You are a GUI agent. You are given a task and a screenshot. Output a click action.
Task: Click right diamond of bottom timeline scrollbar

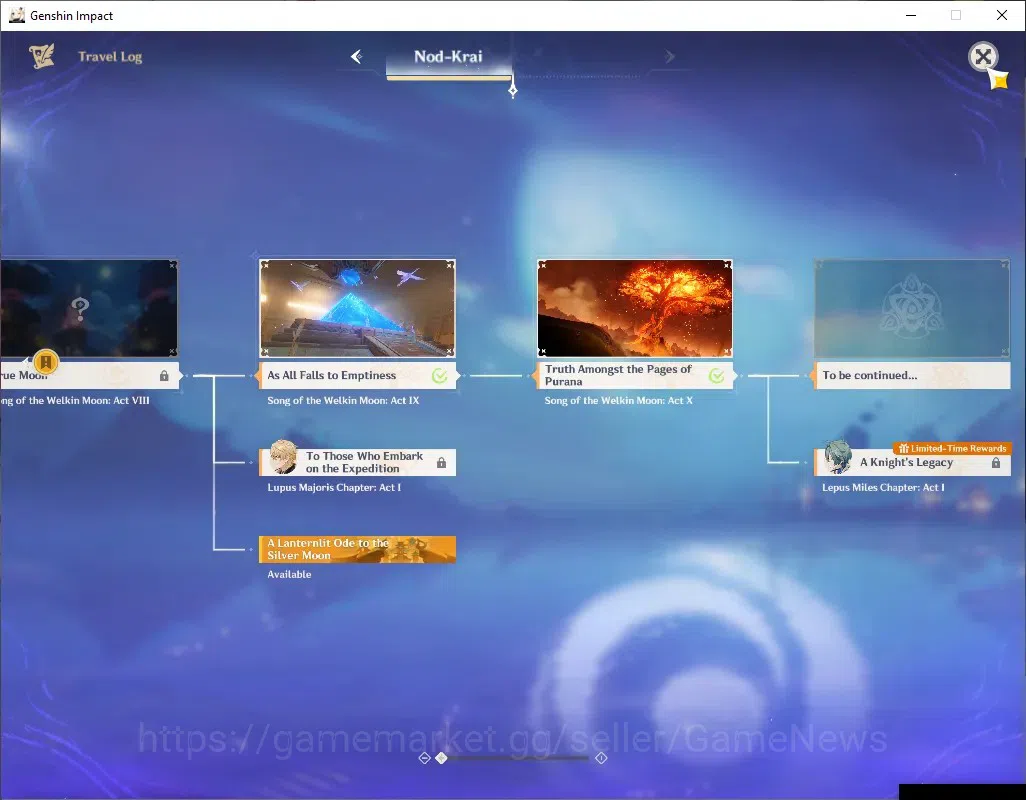click(601, 757)
